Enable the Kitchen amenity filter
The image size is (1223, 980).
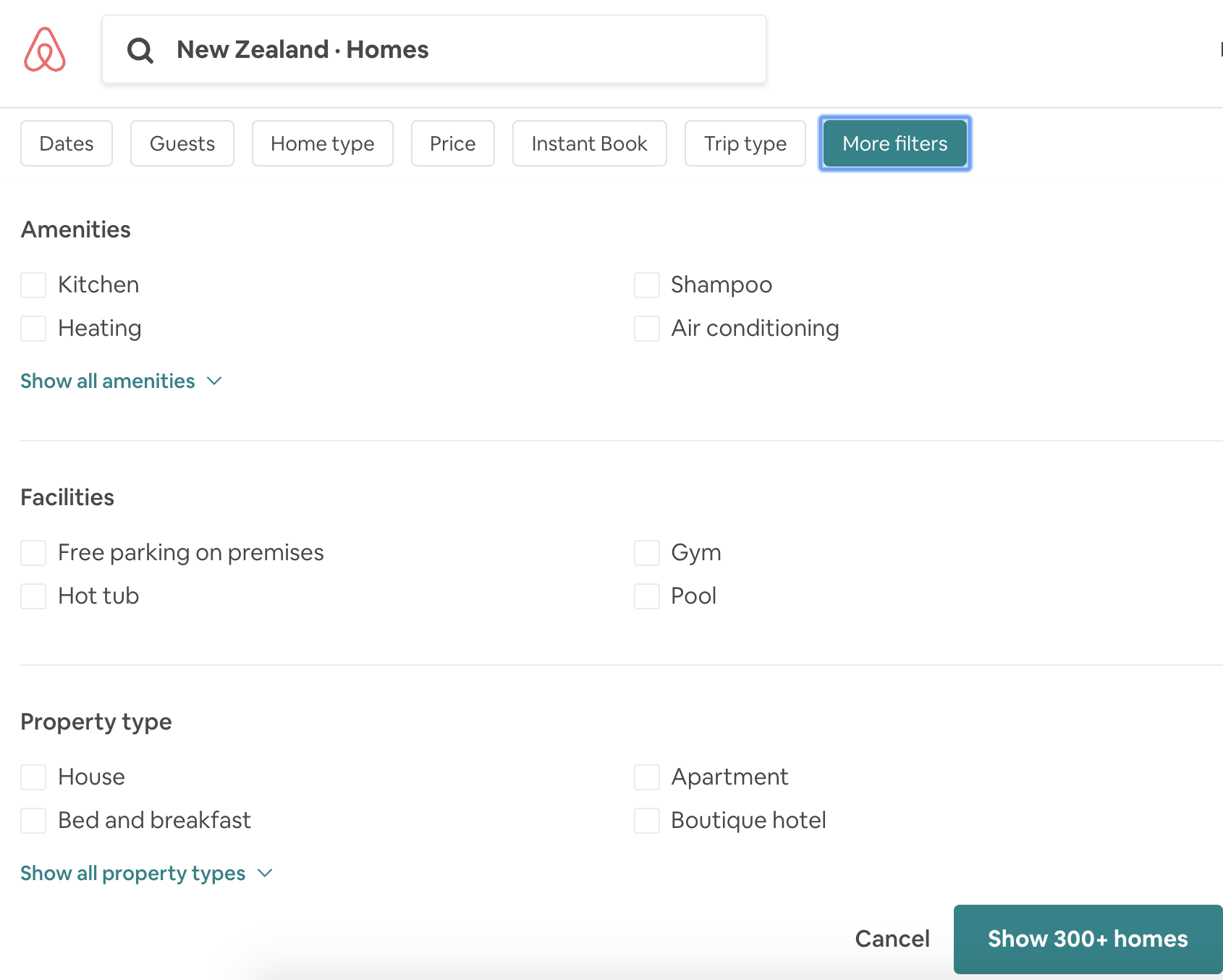[33, 284]
